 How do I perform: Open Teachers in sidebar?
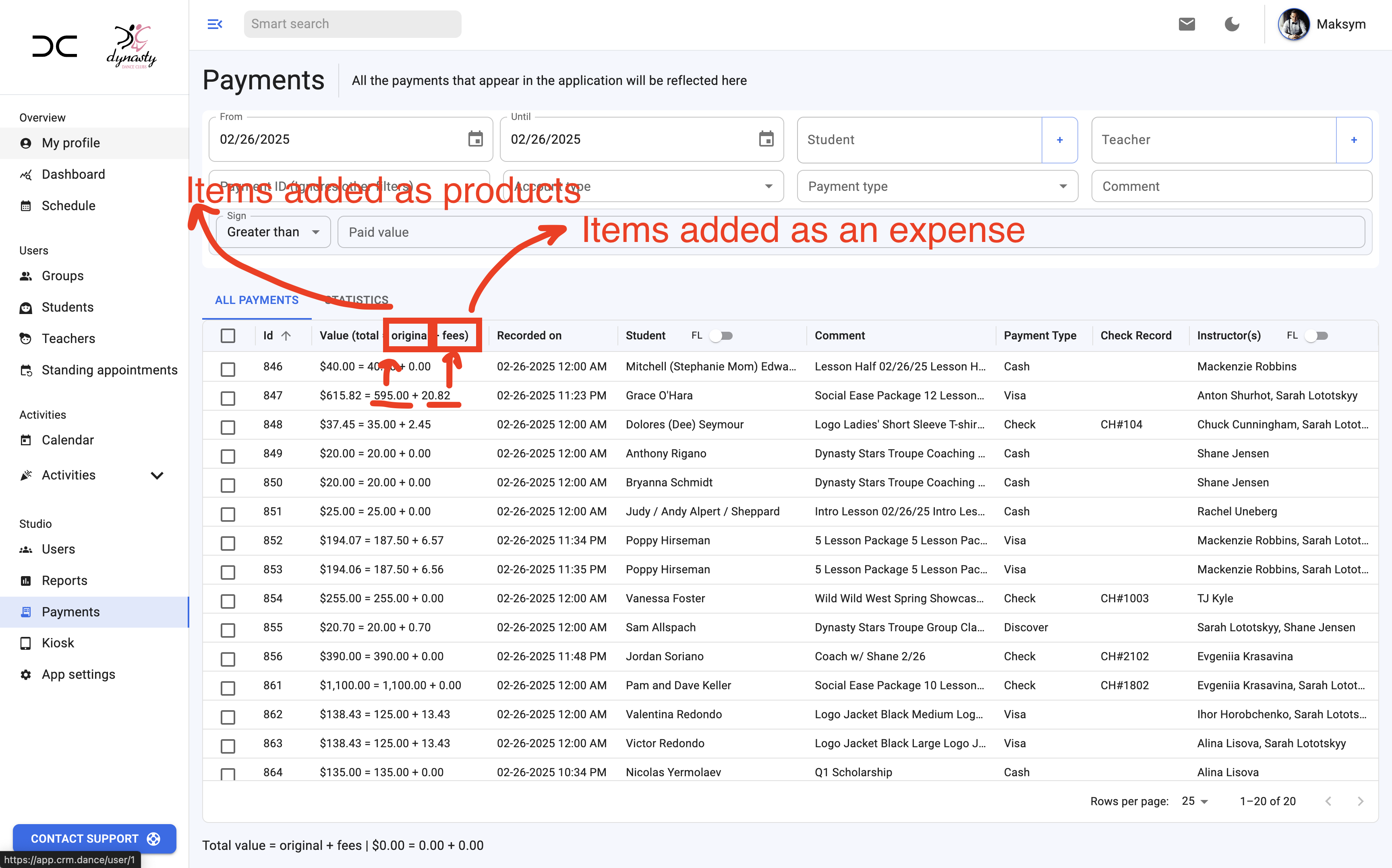tap(94, 338)
